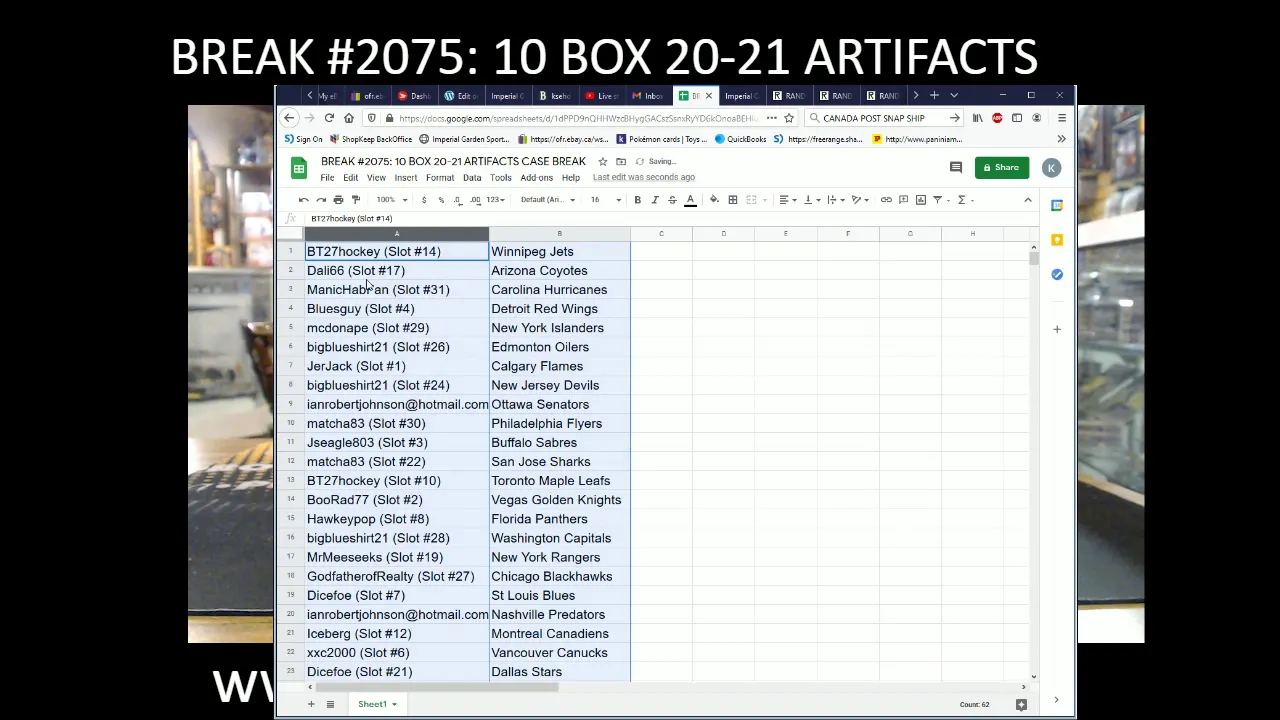
Task: Open the Add-ons menu
Action: (536, 178)
